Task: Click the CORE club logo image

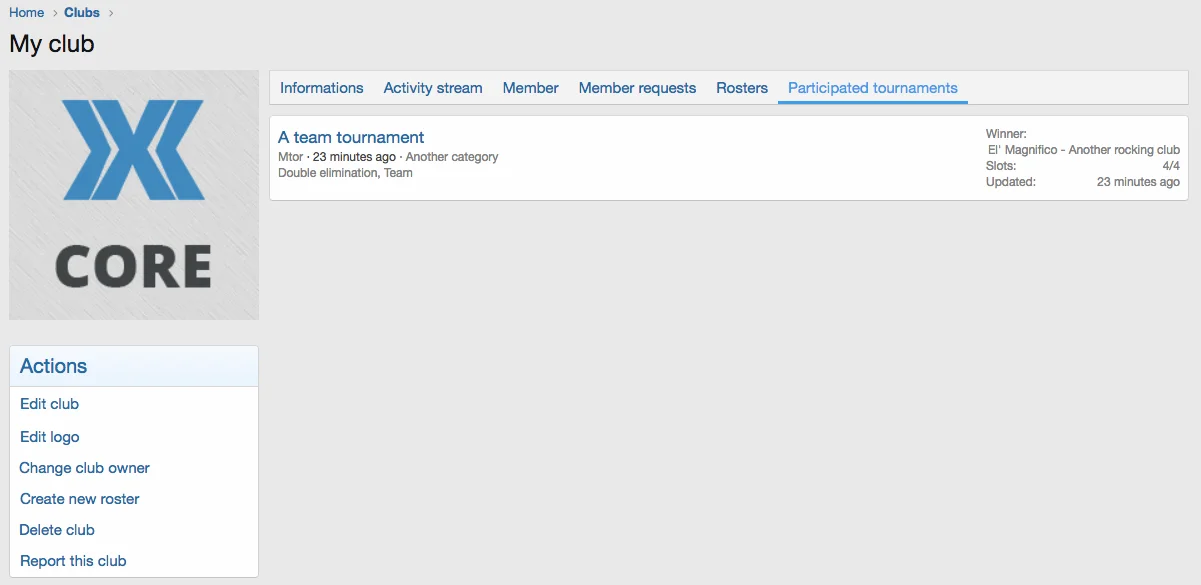Action: point(133,195)
